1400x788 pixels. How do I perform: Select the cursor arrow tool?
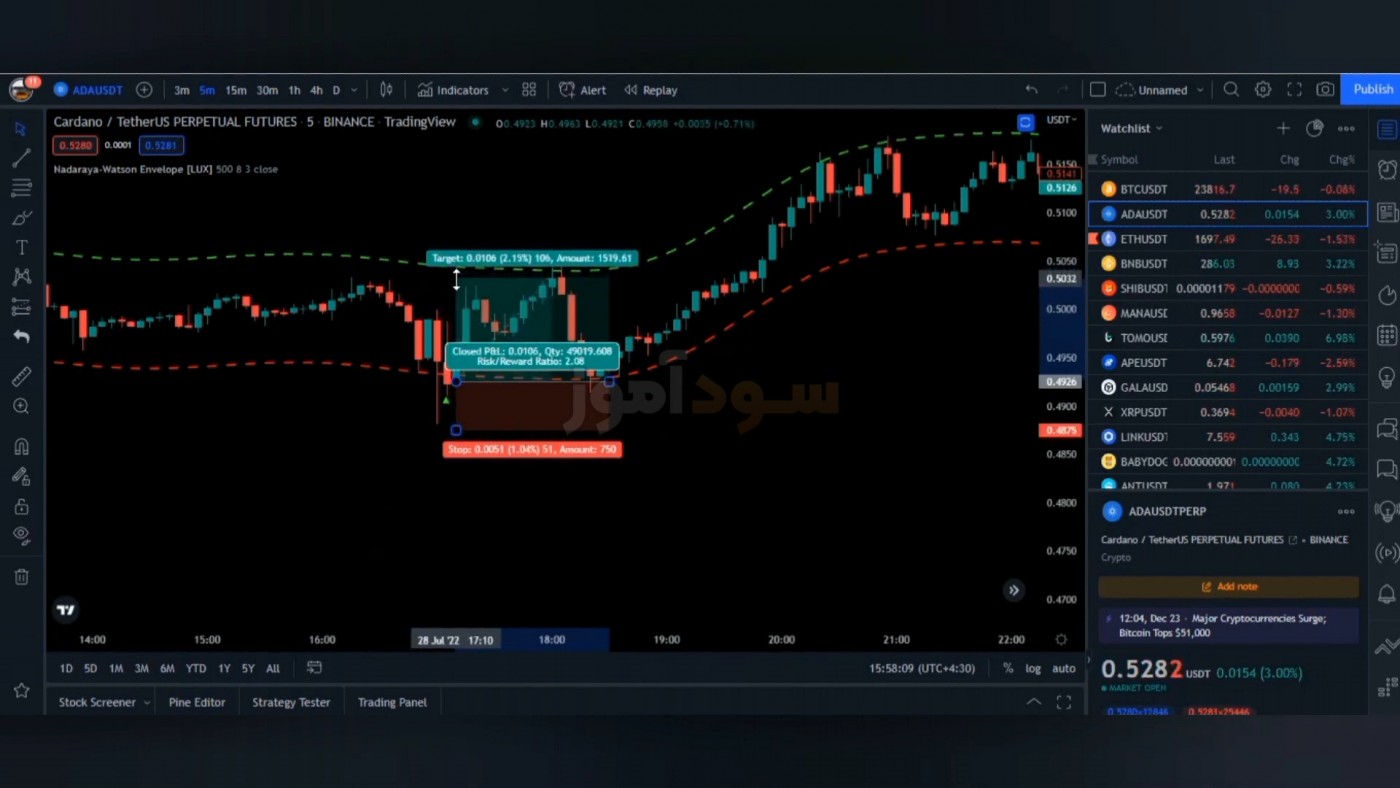(x=21, y=129)
